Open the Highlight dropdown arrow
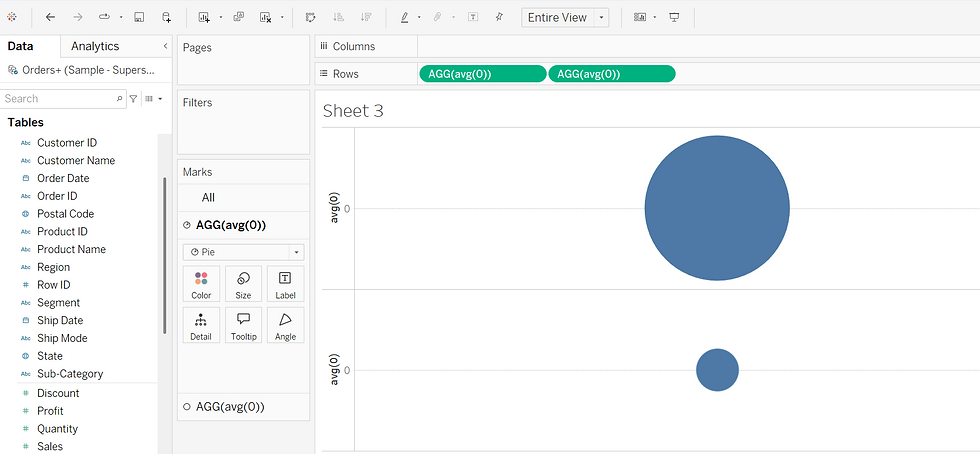The height and width of the screenshot is (454, 980). point(419,18)
